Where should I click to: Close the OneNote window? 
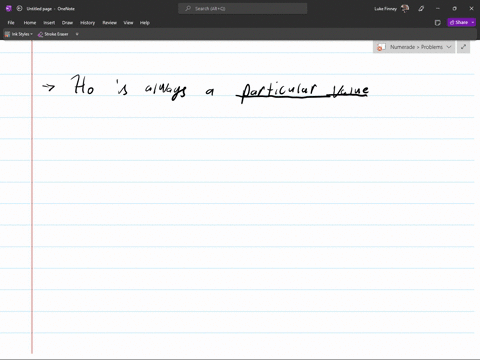(x=471, y=9)
